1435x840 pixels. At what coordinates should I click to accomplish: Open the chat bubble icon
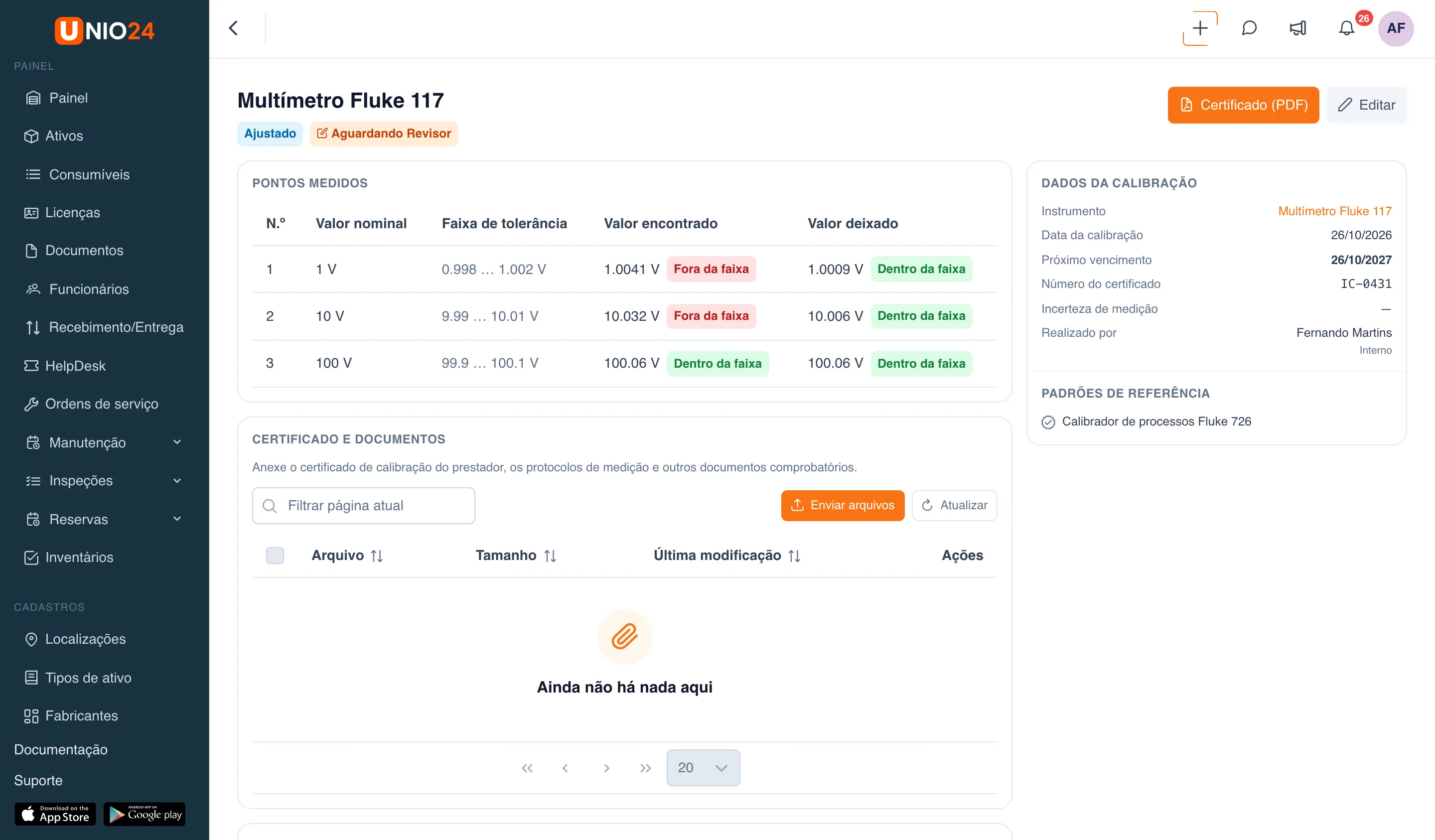1249,28
